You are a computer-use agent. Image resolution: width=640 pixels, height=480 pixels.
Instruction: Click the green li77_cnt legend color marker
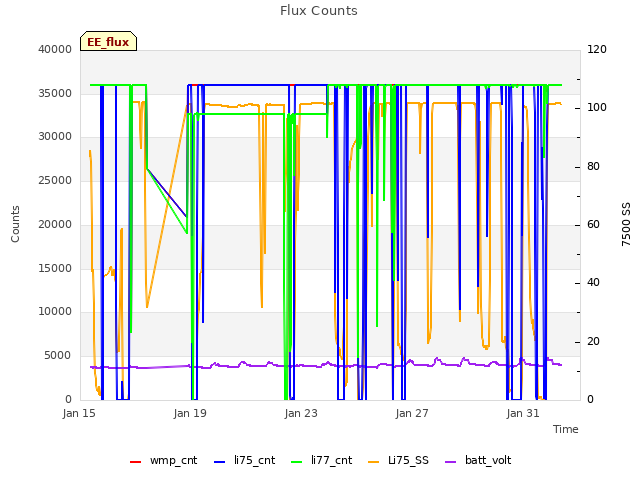point(297,462)
